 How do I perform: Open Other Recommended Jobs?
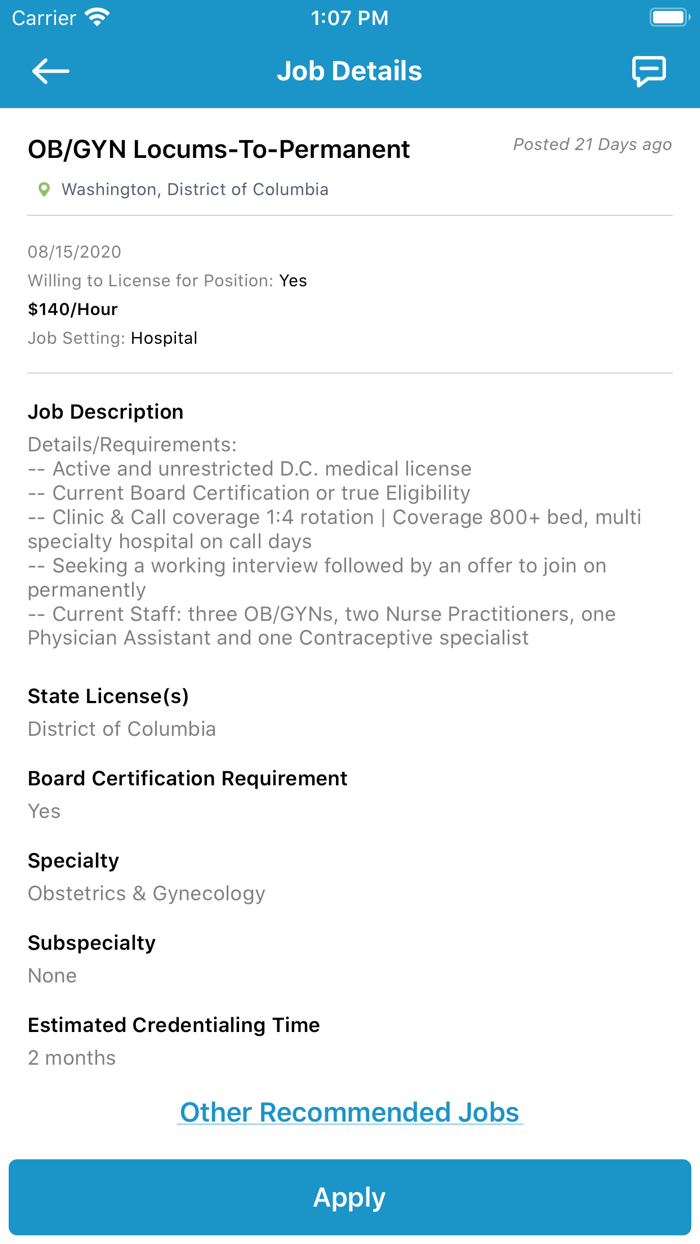349,1111
